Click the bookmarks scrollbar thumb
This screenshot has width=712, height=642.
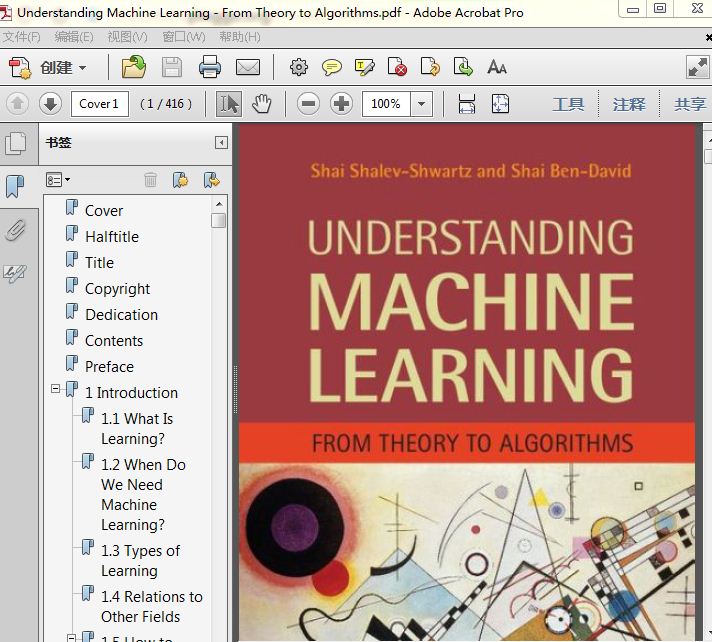[219, 221]
